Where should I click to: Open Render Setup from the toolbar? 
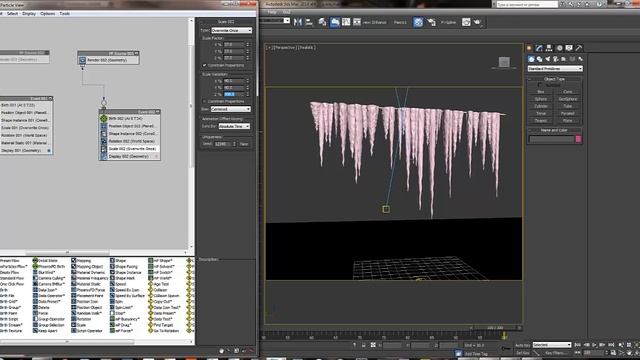431,22
